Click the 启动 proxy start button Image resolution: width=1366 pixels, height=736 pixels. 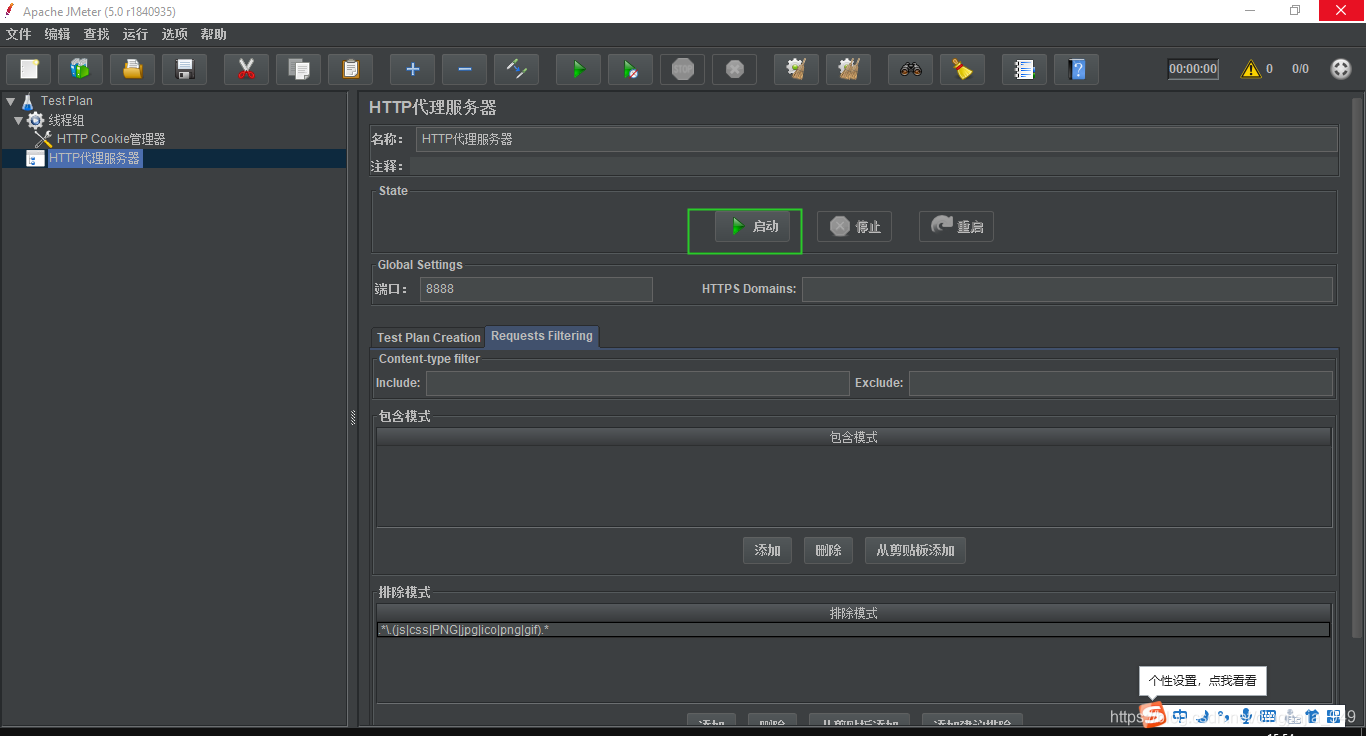[x=752, y=227]
